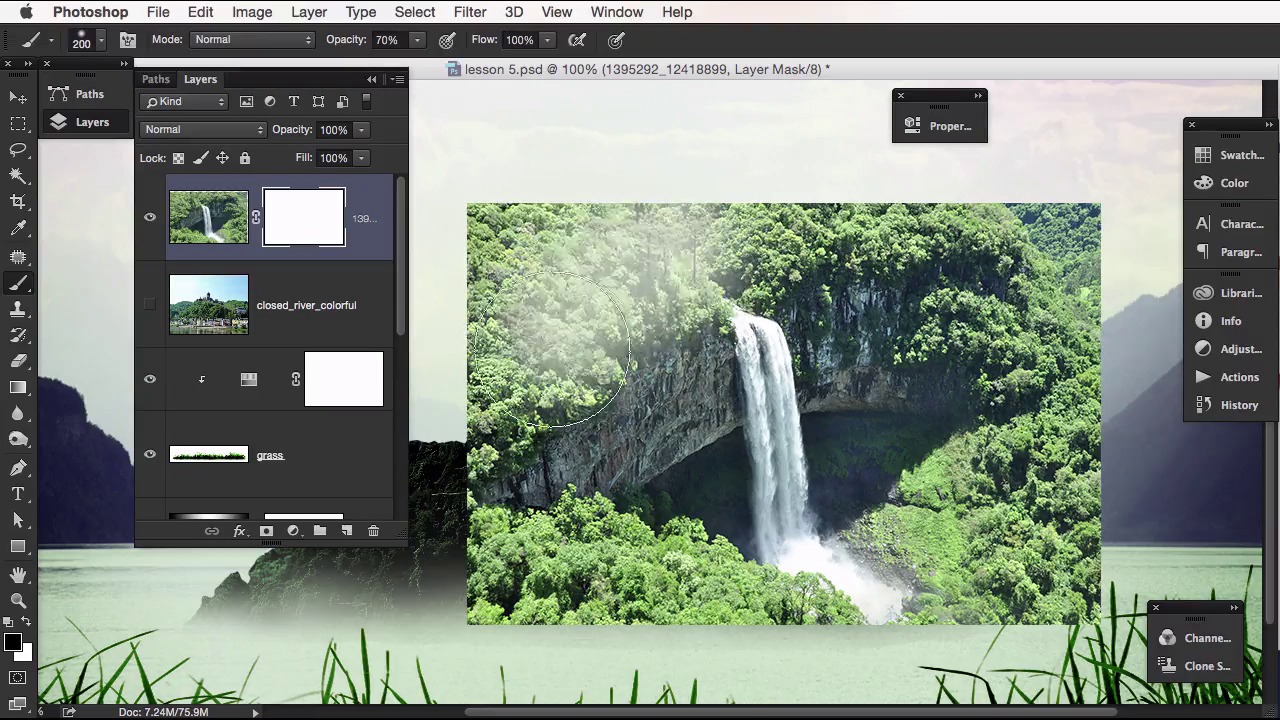Switch to the Paths tab

click(155, 79)
